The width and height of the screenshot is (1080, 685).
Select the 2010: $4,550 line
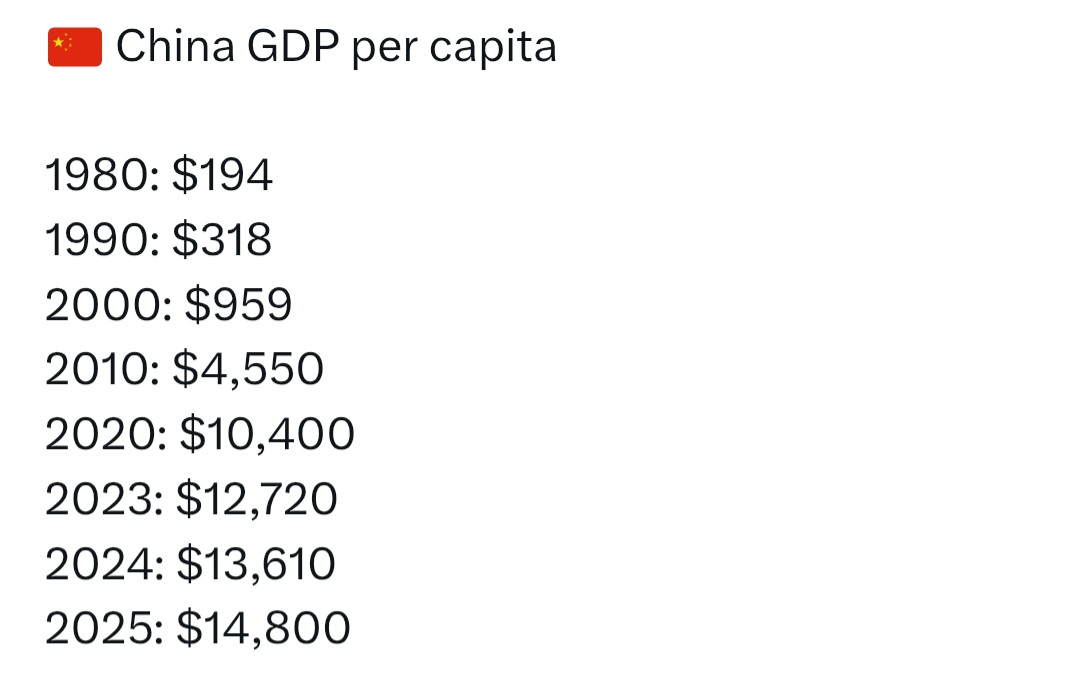tap(185, 369)
